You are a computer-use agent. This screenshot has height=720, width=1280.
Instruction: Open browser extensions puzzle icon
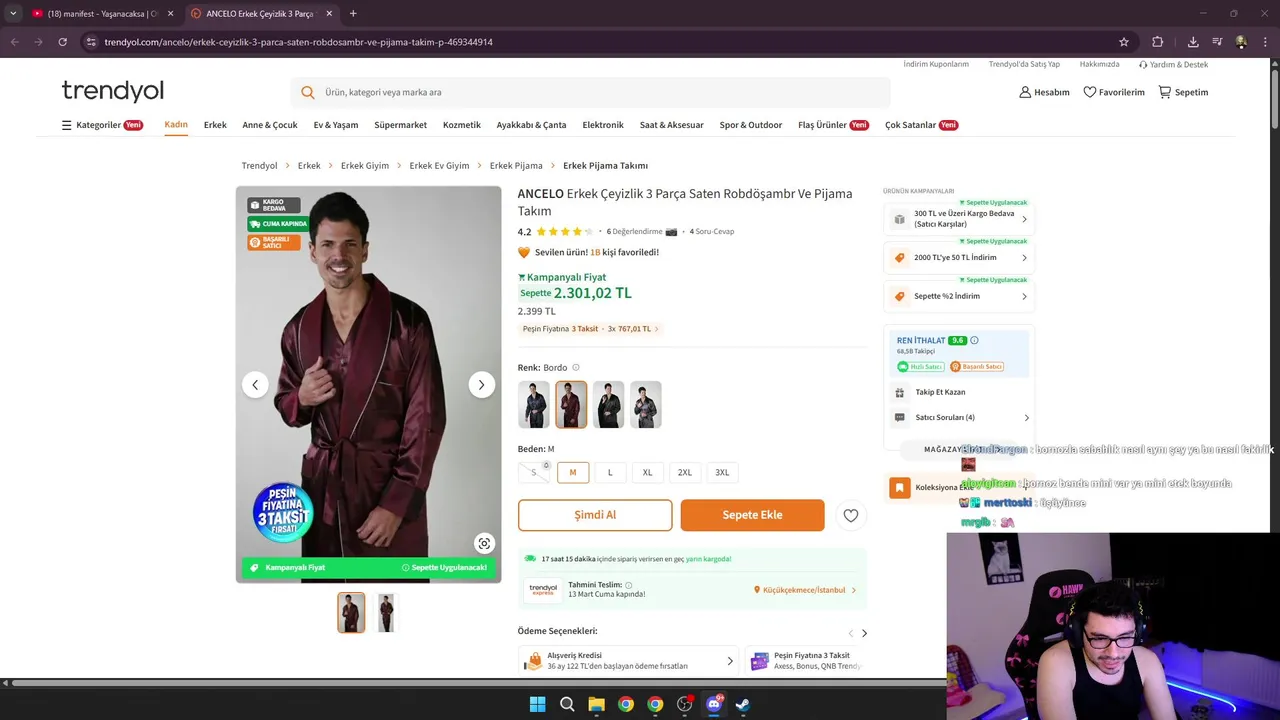click(1158, 42)
